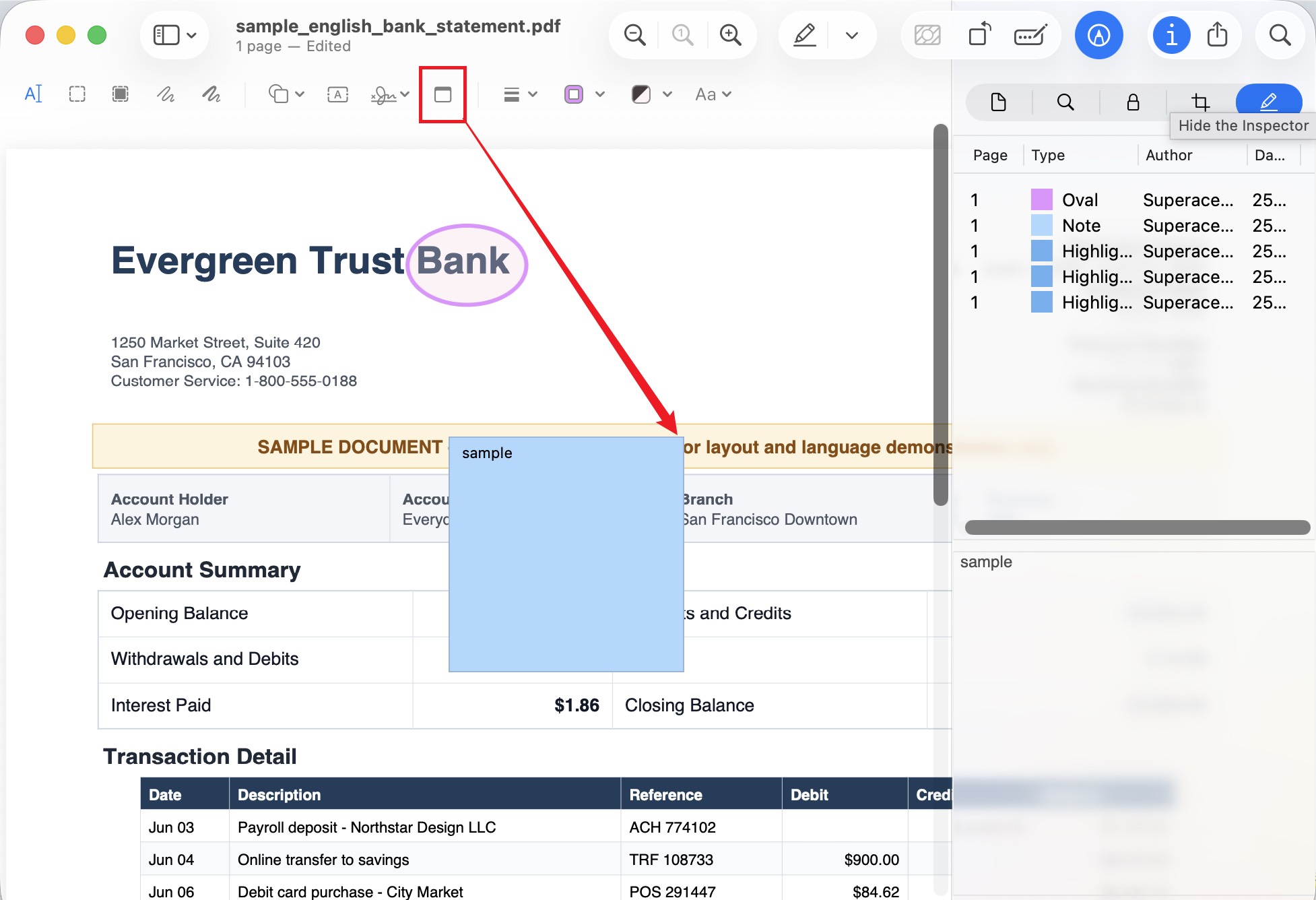The width and height of the screenshot is (1316, 900).
Task: Switch to Keywords inspector tab
Action: [x=1065, y=102]
